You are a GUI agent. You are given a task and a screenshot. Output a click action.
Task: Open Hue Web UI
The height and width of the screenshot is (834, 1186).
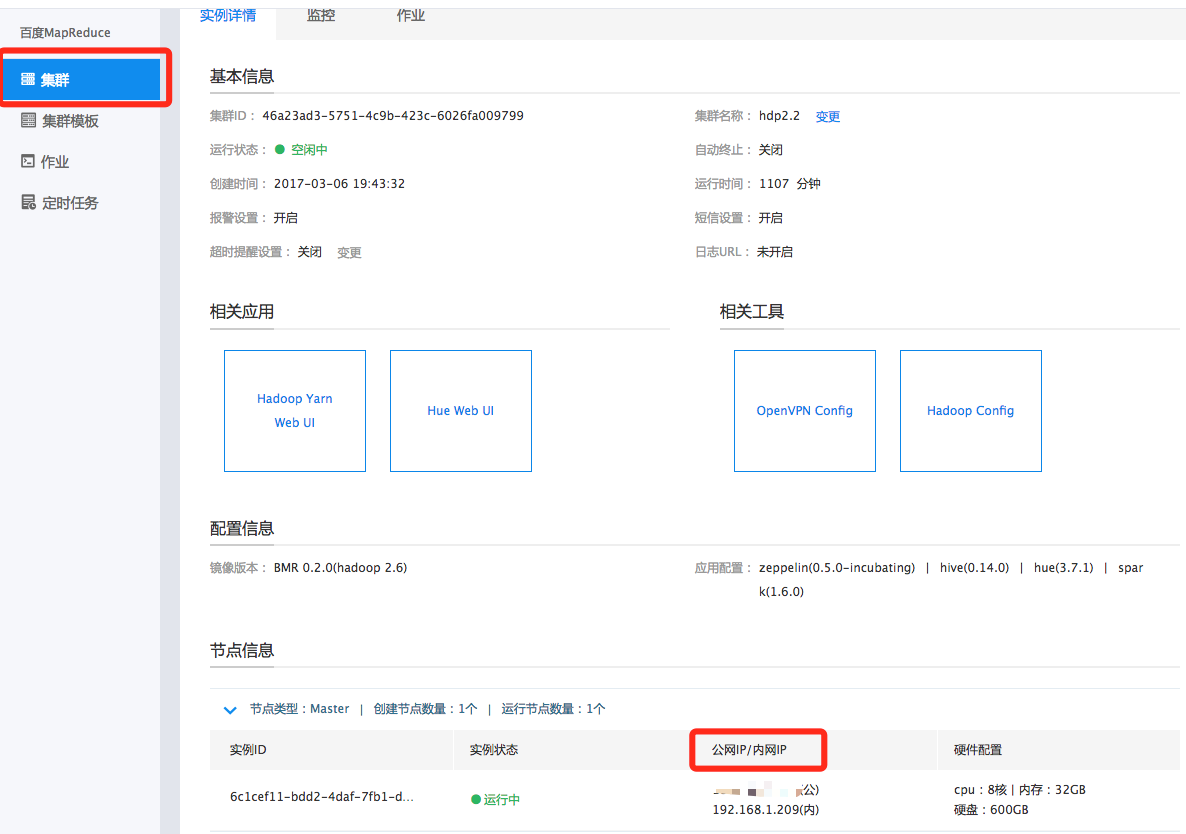pos(461,411)
